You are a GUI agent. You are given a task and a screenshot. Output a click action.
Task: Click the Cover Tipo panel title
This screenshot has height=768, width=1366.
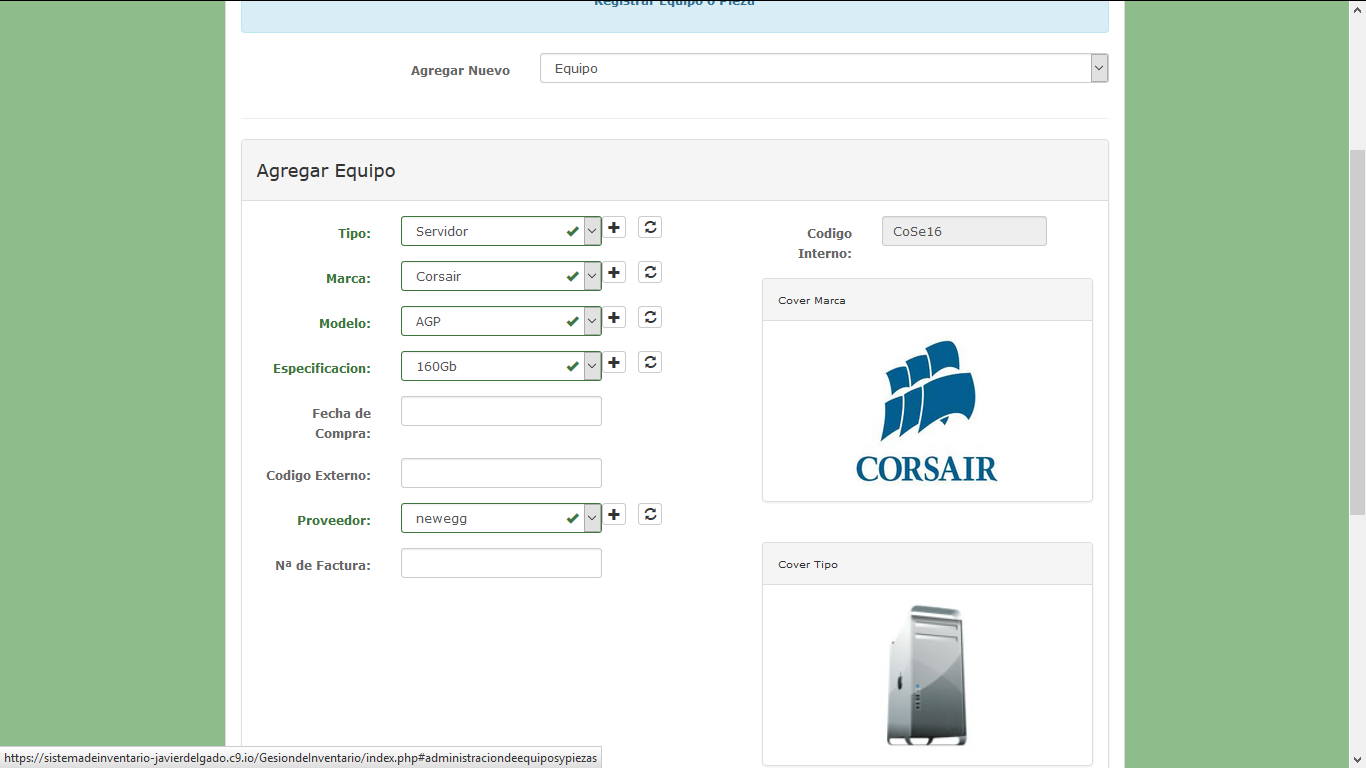808,564
